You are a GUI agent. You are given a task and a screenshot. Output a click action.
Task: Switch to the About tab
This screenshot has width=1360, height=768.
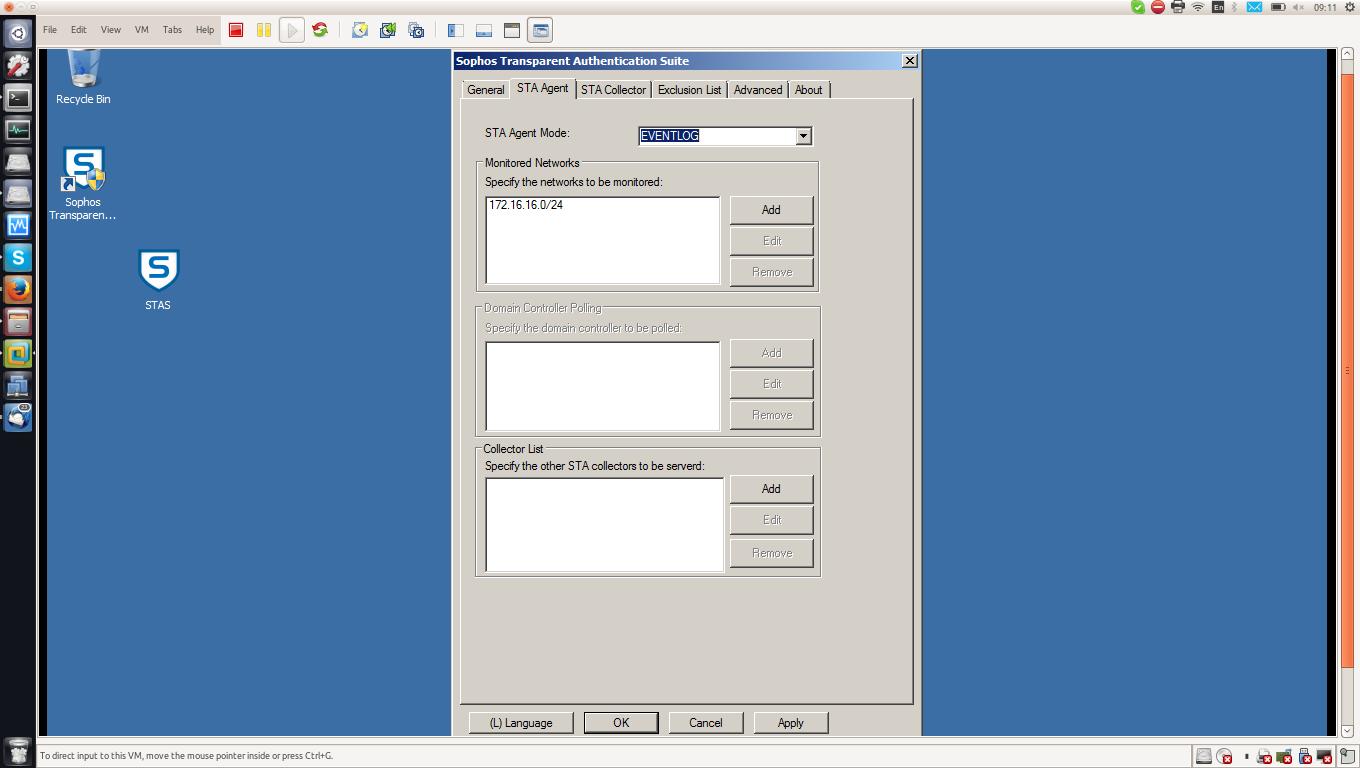(809, 90)
